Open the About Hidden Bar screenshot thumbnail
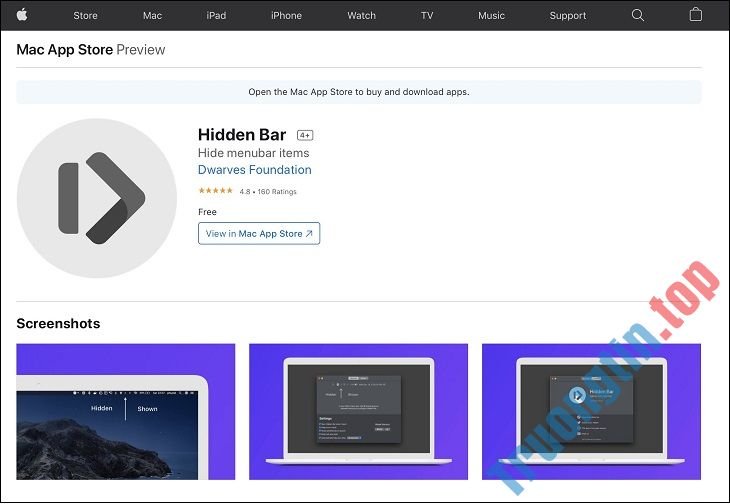The width and height of the screenshot is (730, 504). coord(591,411)
